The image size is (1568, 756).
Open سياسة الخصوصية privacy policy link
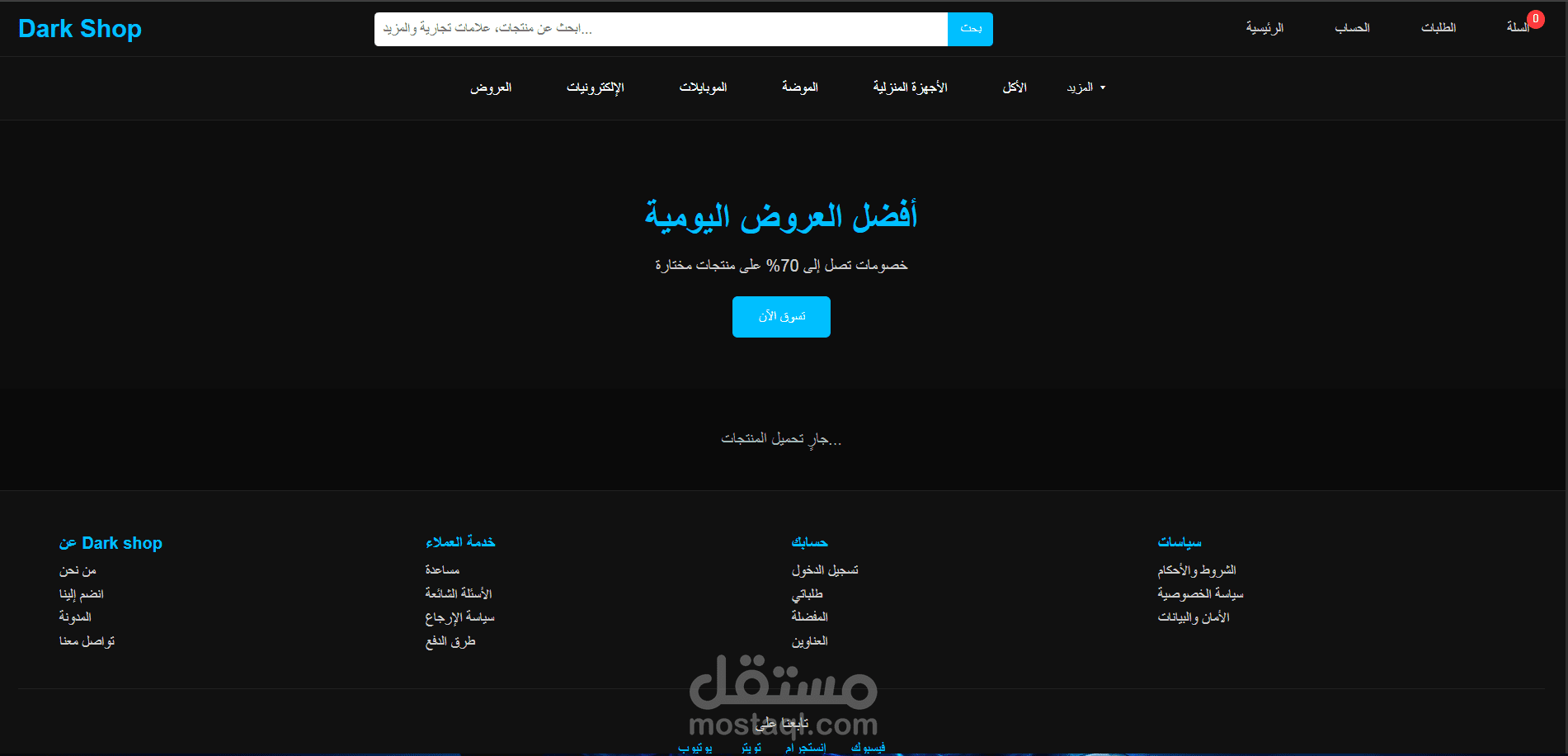(x=1201, y=593)
